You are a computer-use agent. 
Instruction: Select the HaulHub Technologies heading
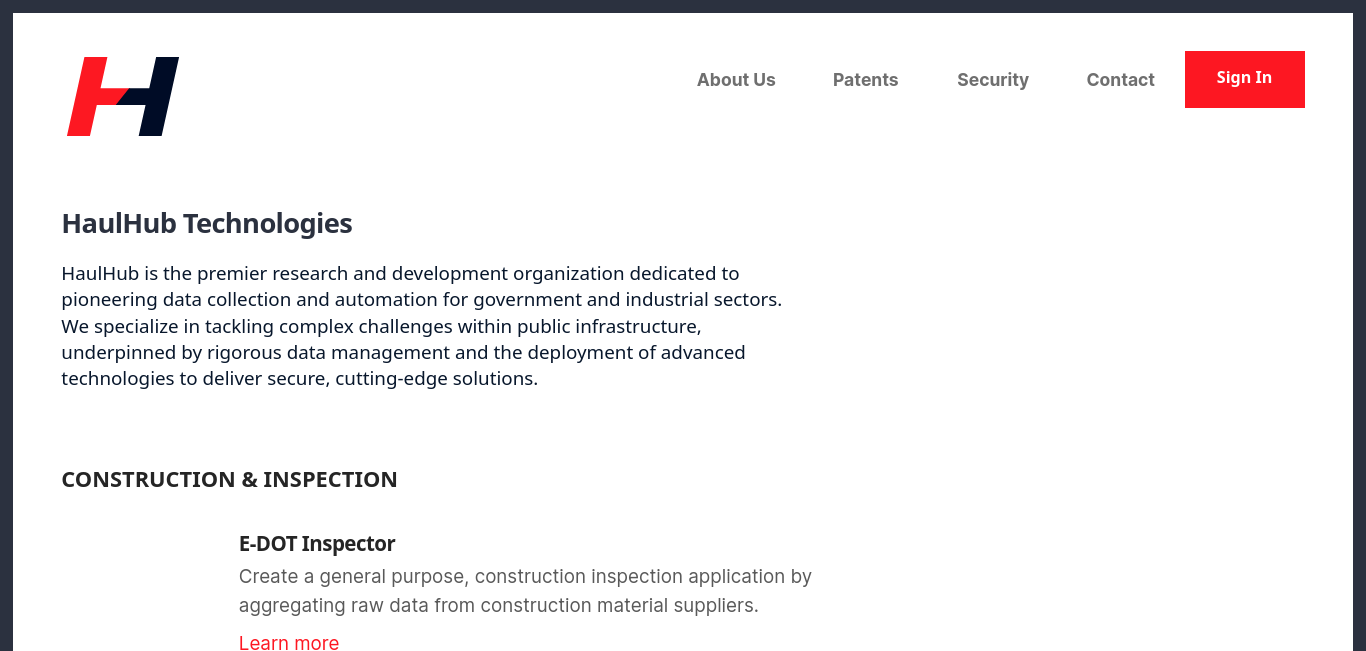coord(207,223)
